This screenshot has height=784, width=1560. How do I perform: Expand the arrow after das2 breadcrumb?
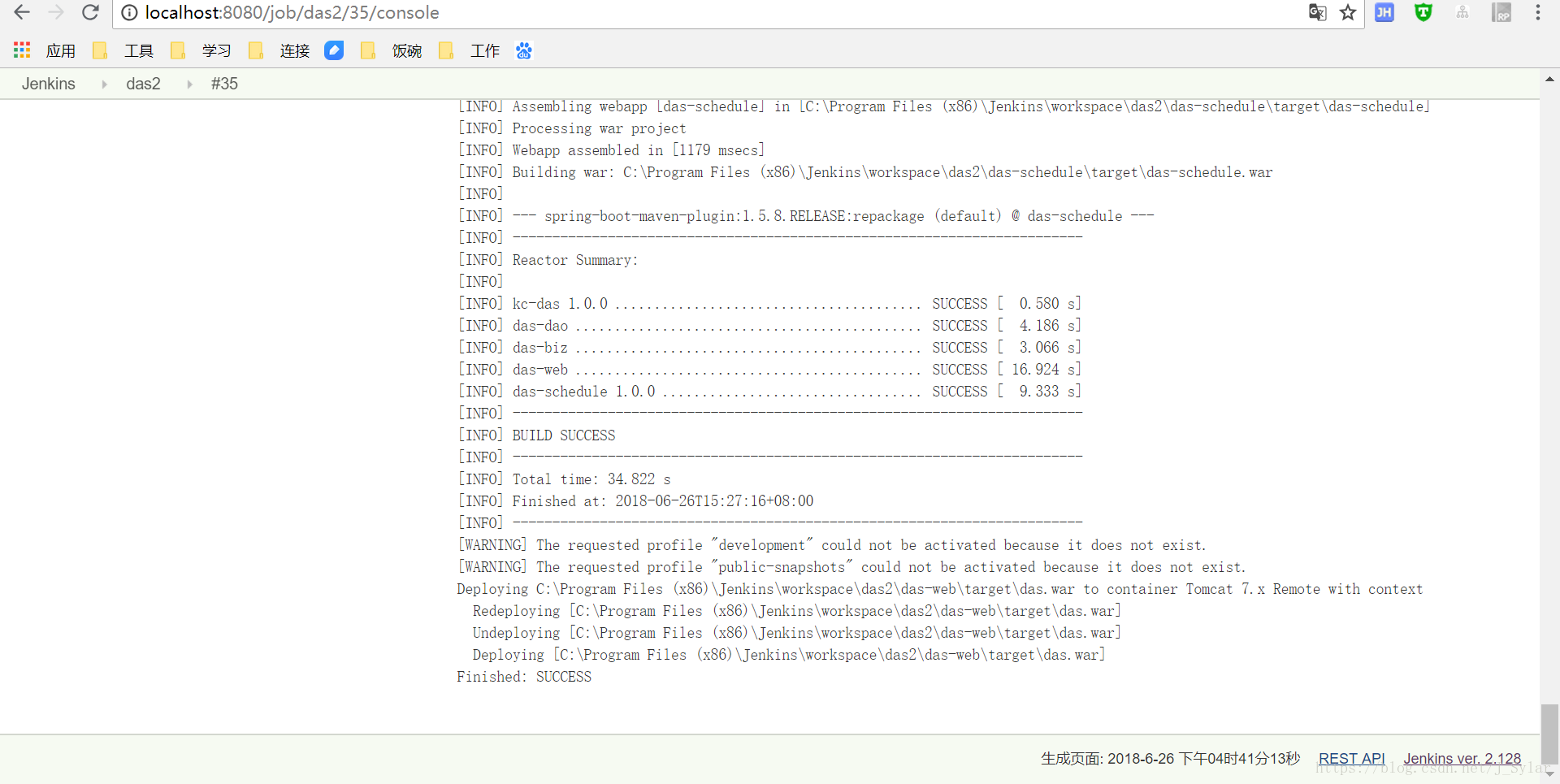click(x=189, y=84)
